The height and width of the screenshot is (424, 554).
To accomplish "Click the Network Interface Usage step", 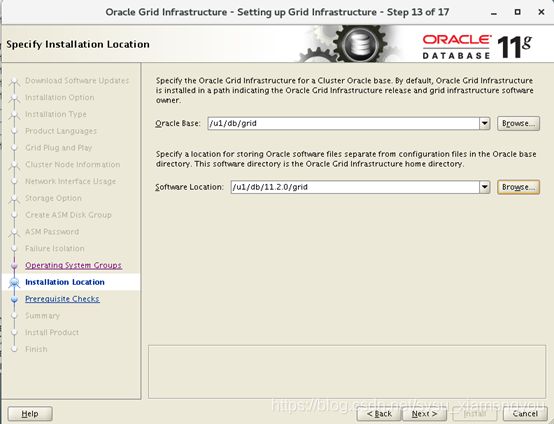I will pyautogui.click(x=70, y=181).
